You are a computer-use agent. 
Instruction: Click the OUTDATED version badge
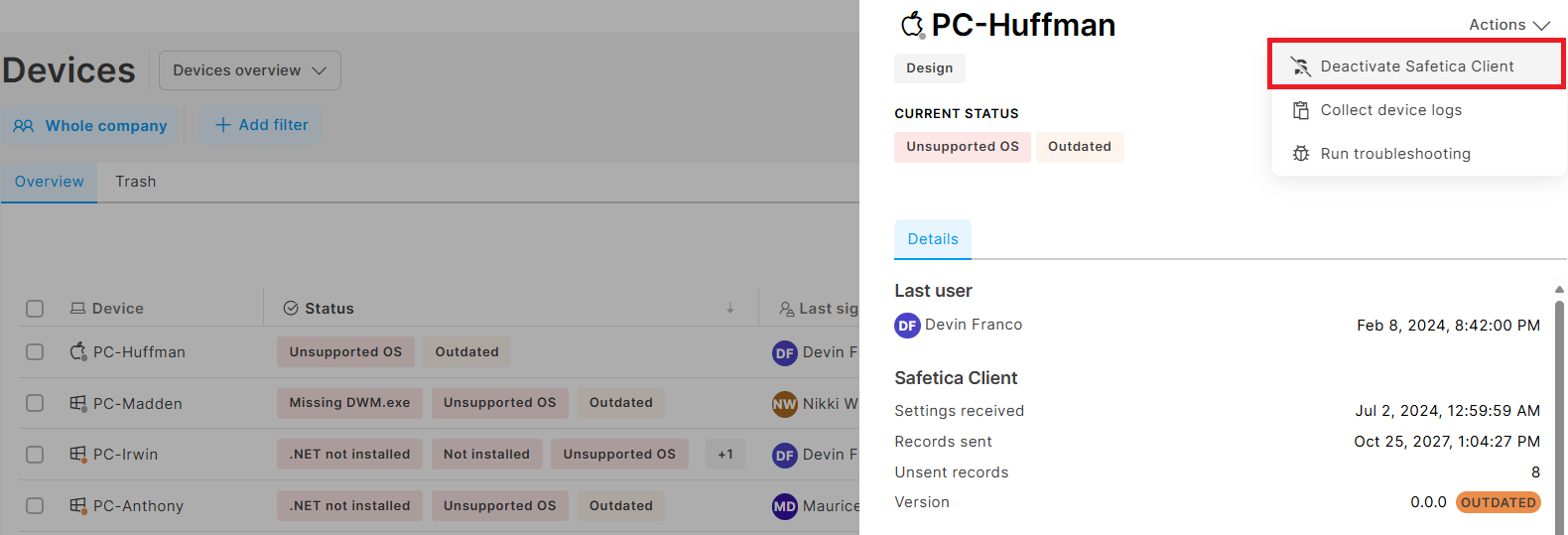(x=1498, y=502)
